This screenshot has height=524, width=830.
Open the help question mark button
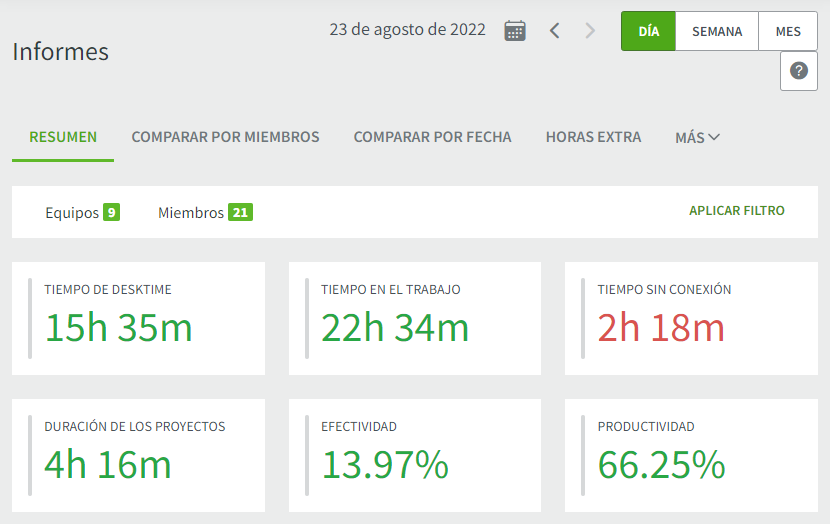point(799,71)
